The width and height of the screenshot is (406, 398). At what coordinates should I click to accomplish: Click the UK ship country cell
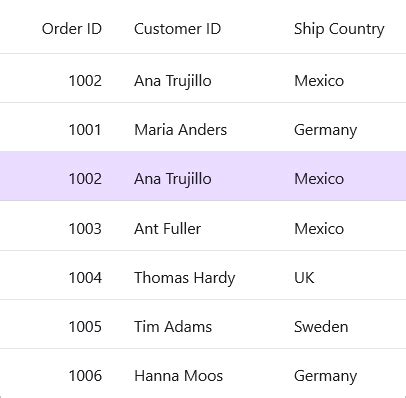pyautogui.click(x=304, y=278)
